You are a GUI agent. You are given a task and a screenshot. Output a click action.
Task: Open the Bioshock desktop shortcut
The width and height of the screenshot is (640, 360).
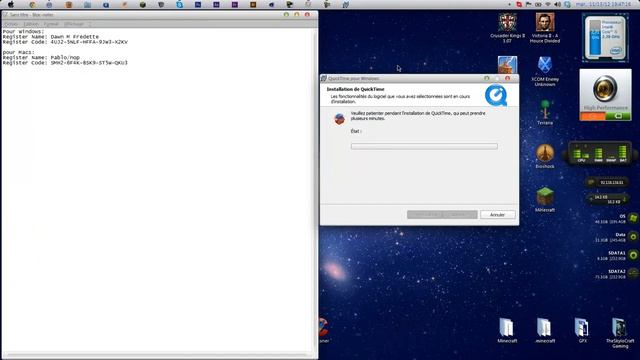545,156
